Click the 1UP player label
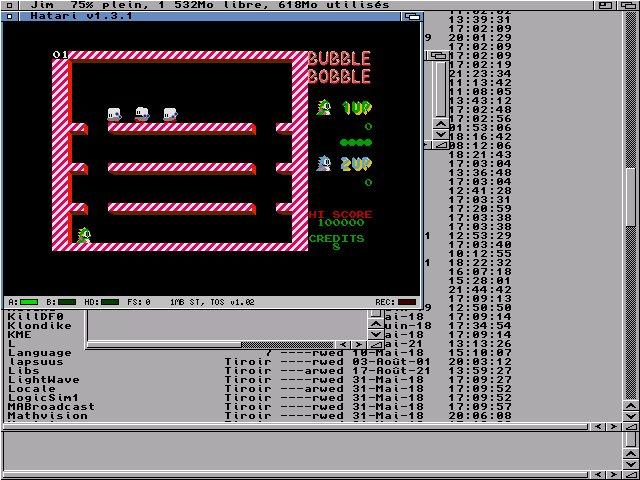The height and width of the screenshot is (480, 640). tap(357, 108)
